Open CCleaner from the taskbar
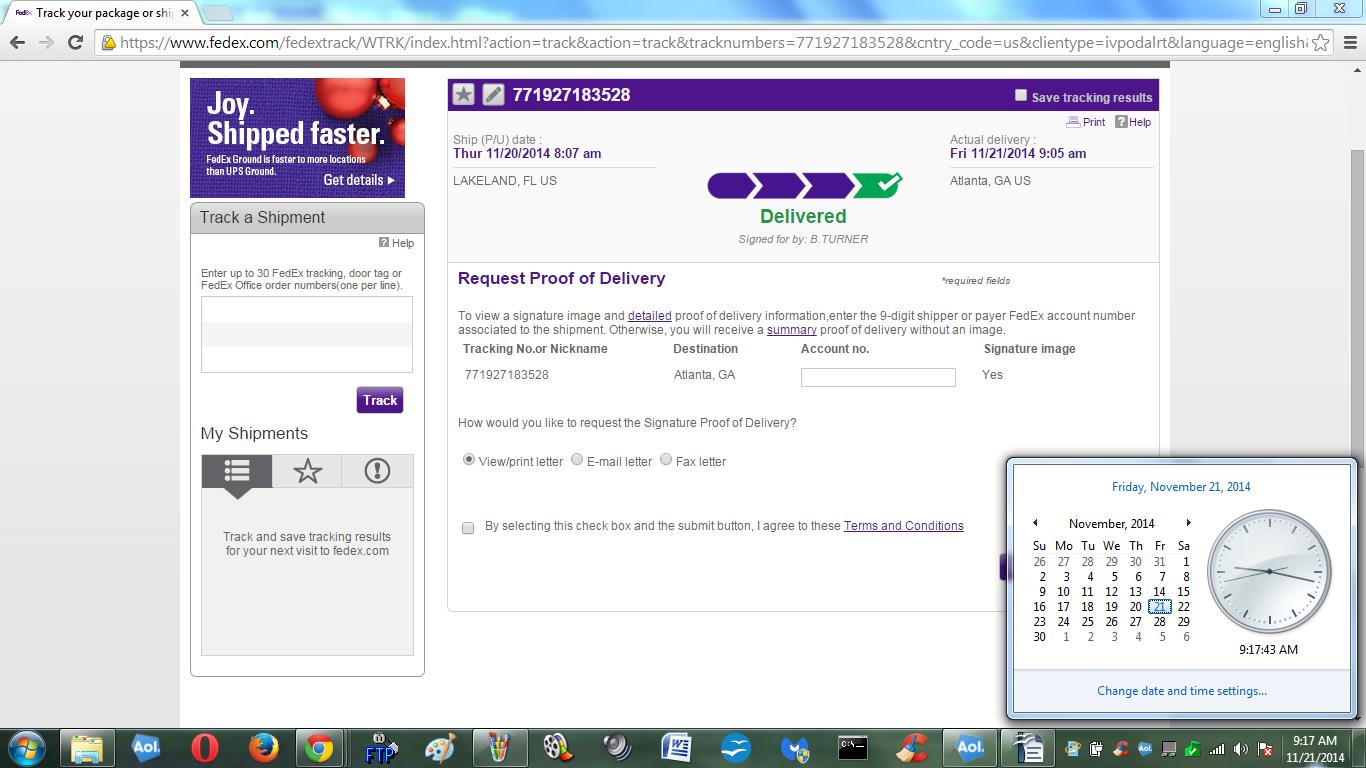 click(912, 748)
